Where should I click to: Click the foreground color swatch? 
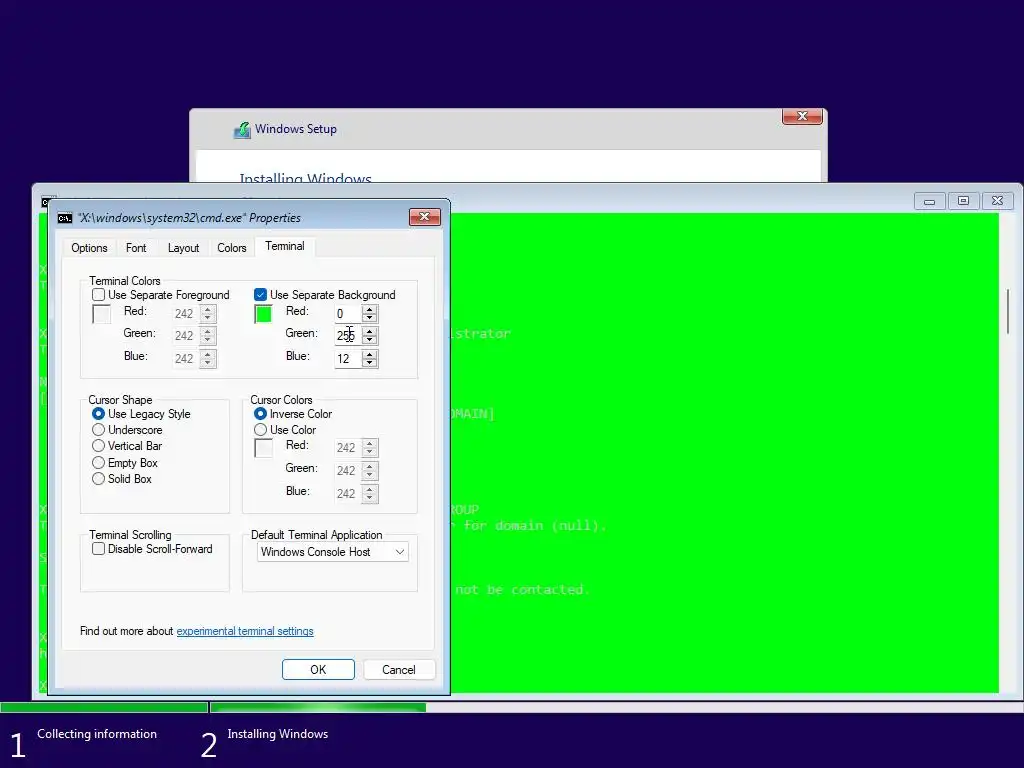[102, 314]
